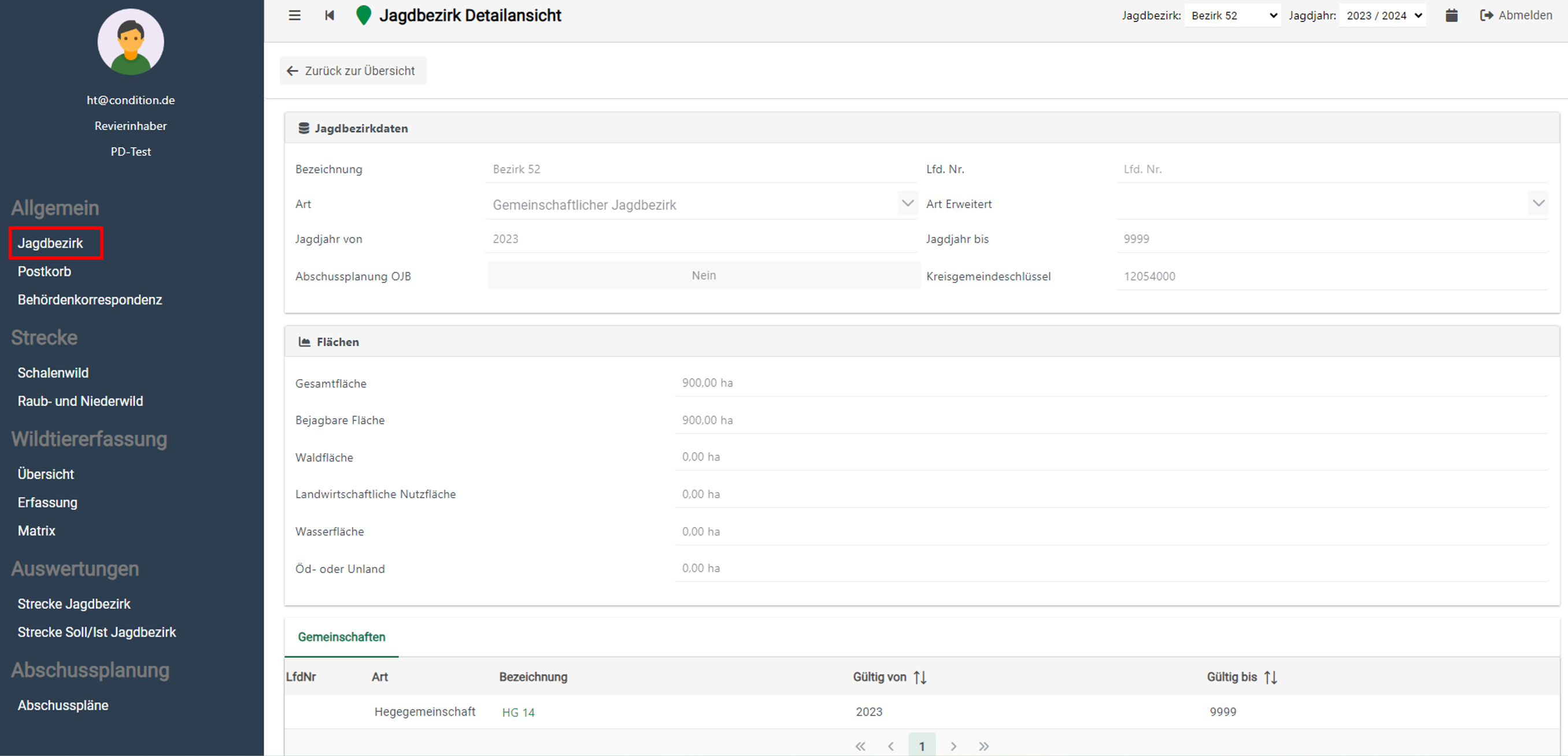
Task: Expand the Art Erweitert dropdown chevron
Action: pyautogui.click(x=1538, y=203)
